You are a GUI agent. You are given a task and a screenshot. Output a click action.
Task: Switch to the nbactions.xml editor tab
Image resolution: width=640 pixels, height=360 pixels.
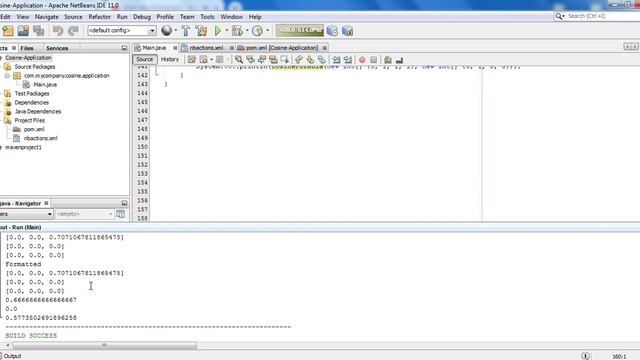point(205,48)
